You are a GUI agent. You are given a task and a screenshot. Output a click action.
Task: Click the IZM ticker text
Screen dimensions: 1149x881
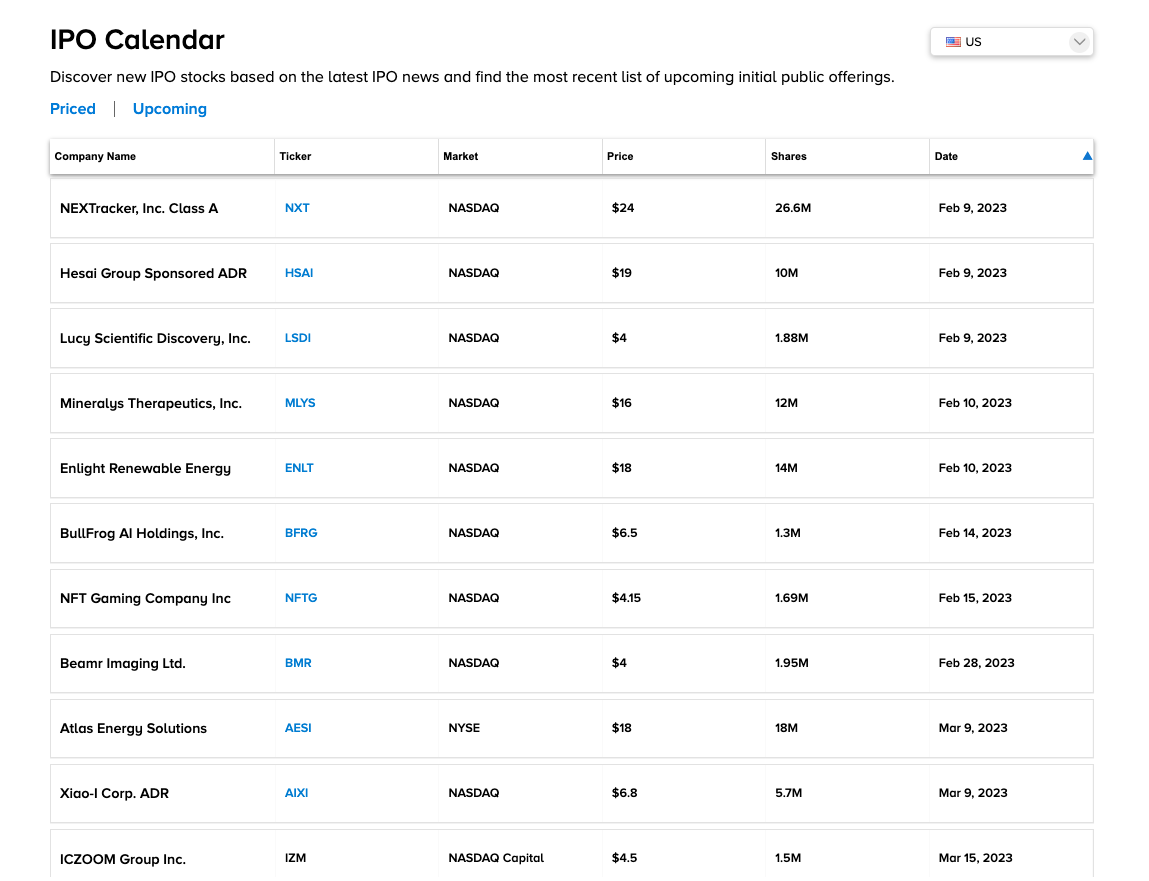(295, 858)
